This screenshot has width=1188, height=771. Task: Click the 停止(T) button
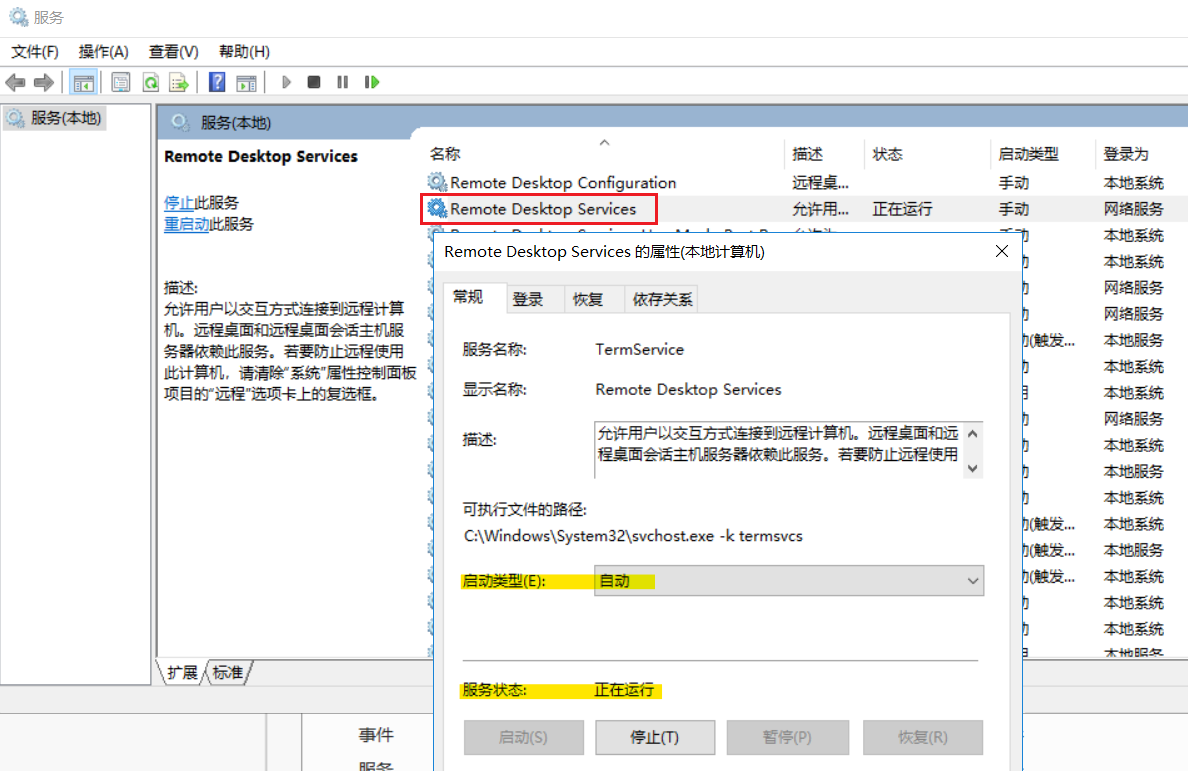pos(655,737)
